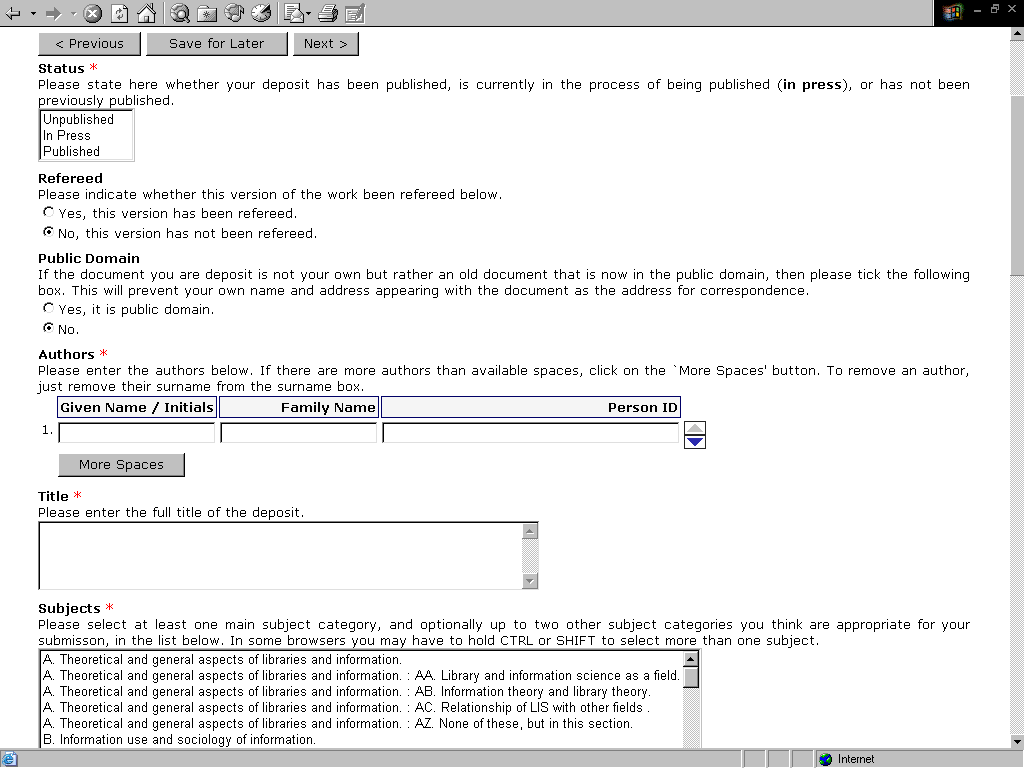Open the Favorites folder icon
This screenshot has height=768, width=1024.
(207, 13)
